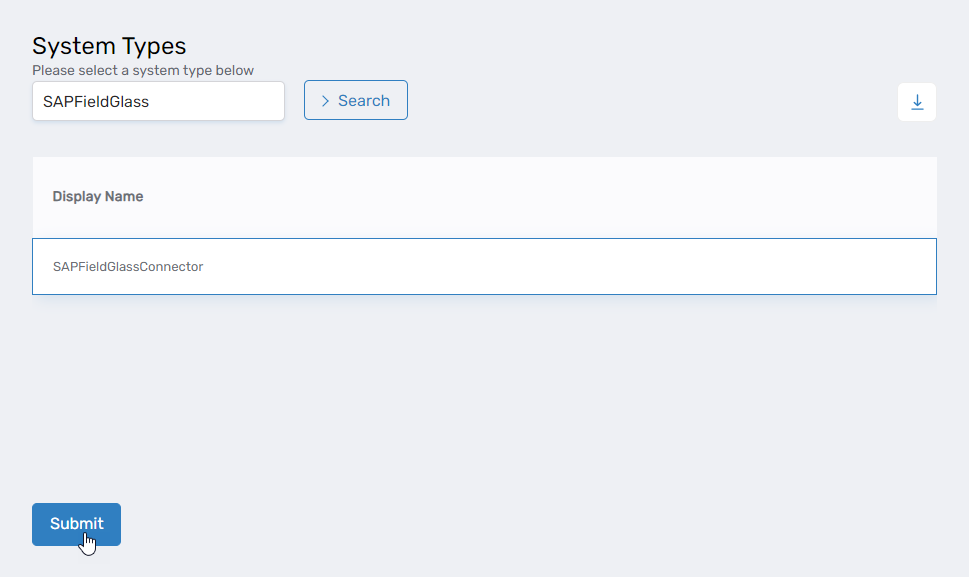The width and height of the screenshot is (969, 577).
Task: Click the right end of the result row
Action: pos(900,267)
